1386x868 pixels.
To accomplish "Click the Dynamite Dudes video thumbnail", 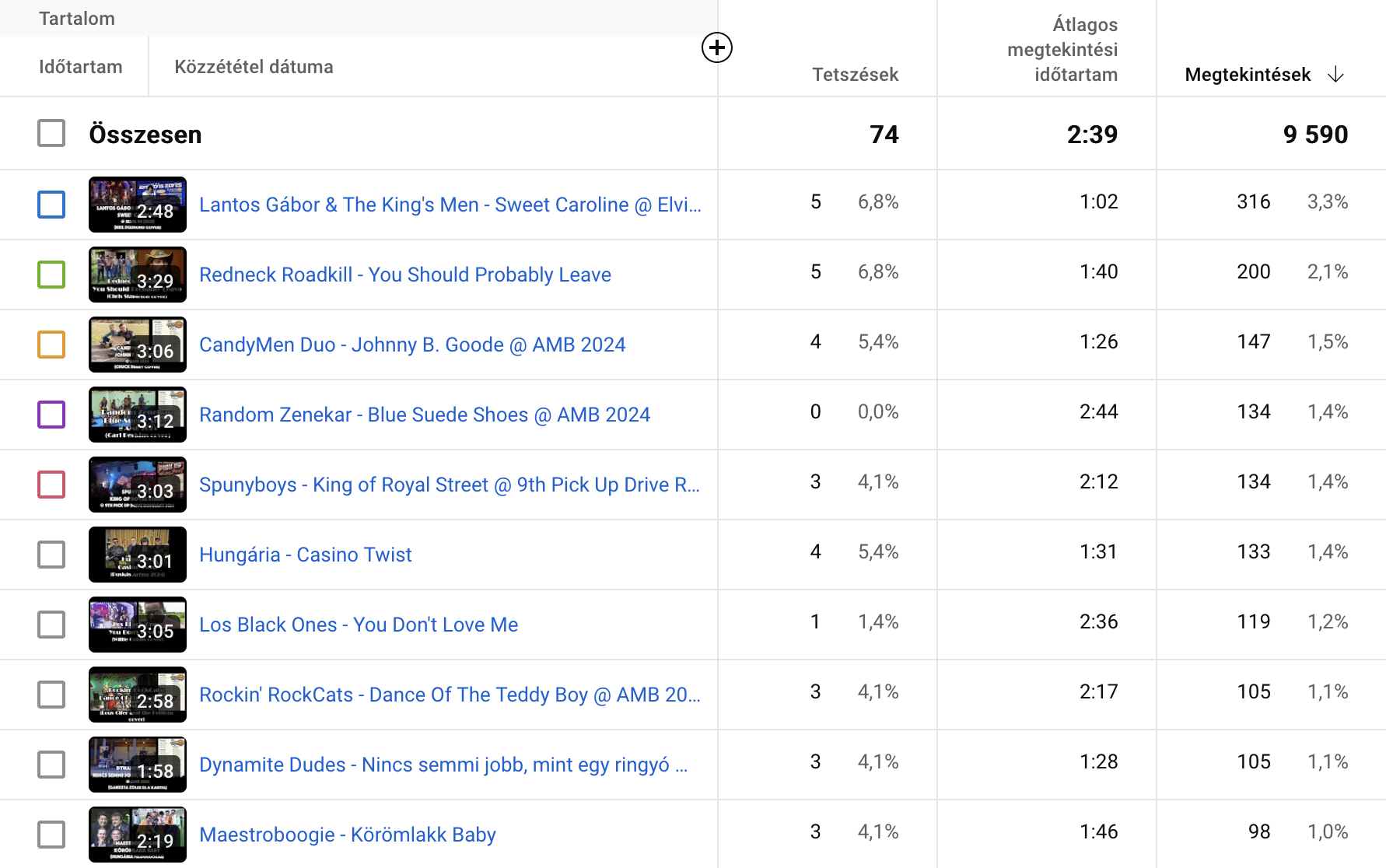I will pyautogui.click(x=138, y=765).
